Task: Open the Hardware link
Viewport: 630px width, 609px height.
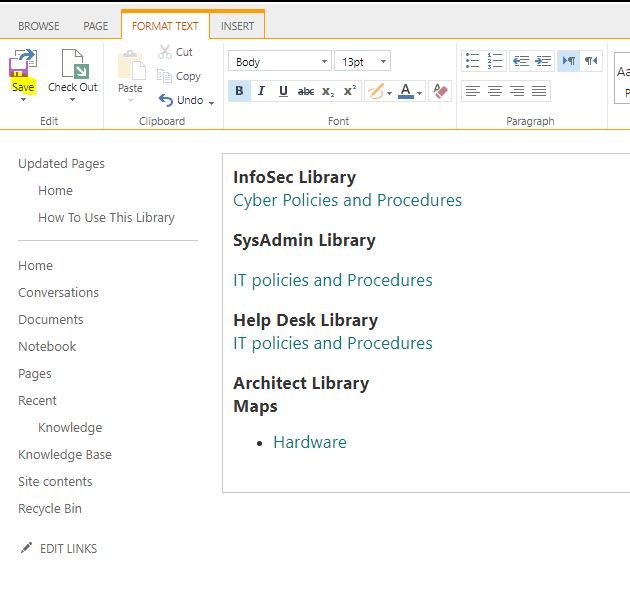Action: (x=310, y=442)
